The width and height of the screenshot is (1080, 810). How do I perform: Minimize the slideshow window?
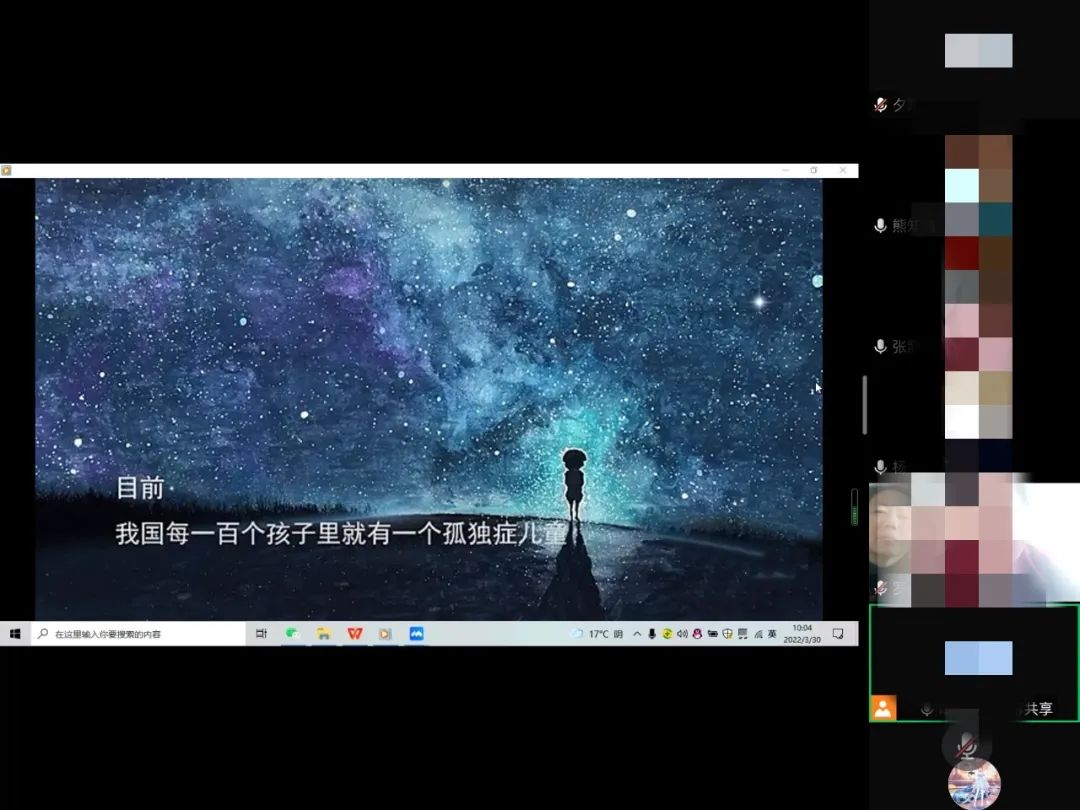coord(786,170)
